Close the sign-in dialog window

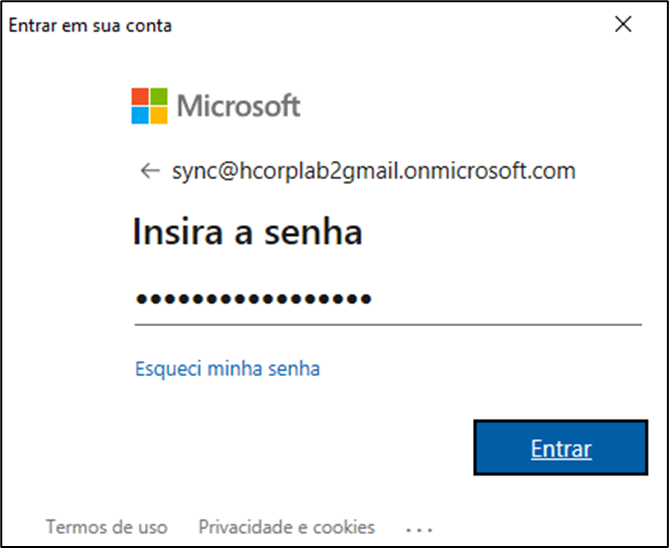(x=623, y=25)
